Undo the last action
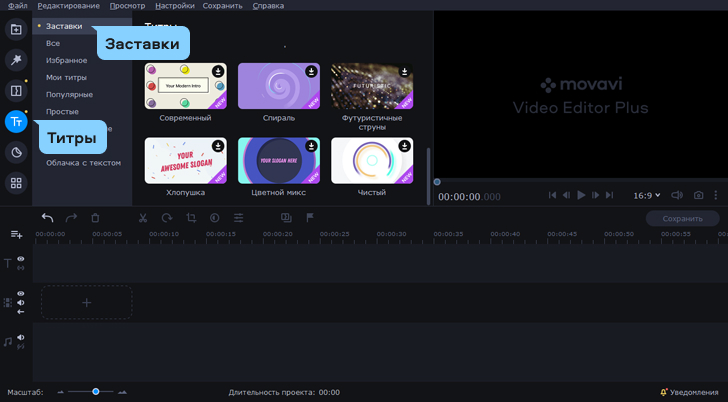728x402 pixels. [x=47, y=218]
